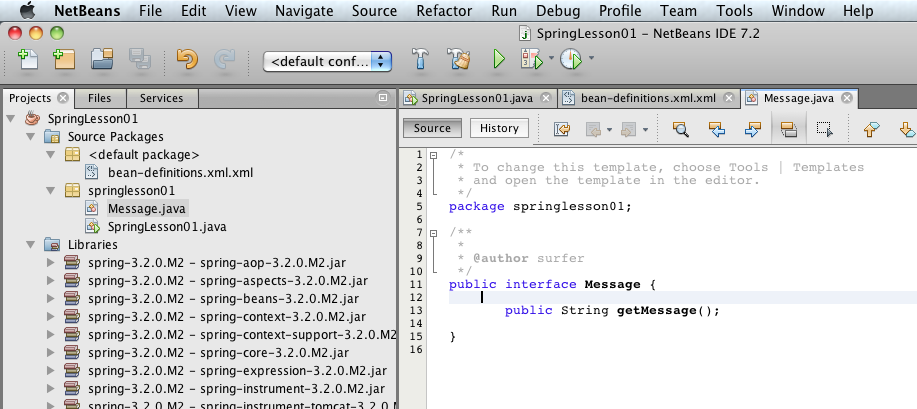Image resolution: width=917 pixels, height=409 pixels.
Task: Select the bean-definitions.xml.xml editor tab
Action: click(x=648, y=98)
